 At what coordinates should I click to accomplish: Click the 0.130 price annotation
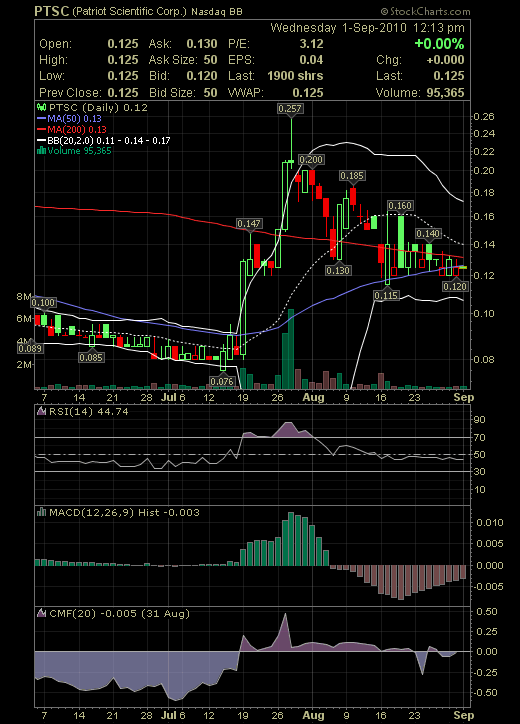point(338,270)
